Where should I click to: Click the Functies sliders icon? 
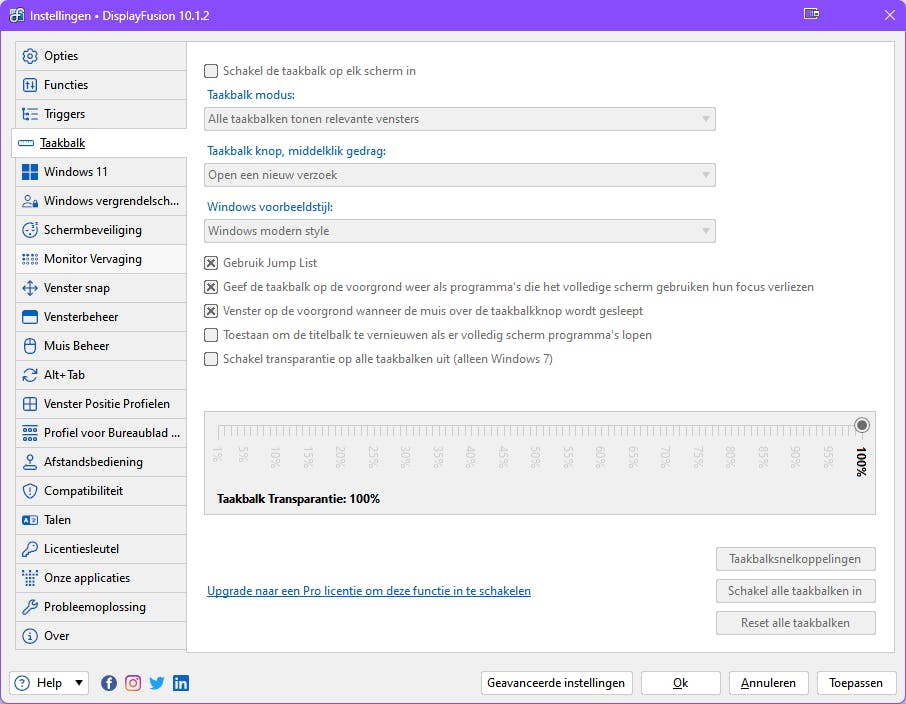[29, 85]
